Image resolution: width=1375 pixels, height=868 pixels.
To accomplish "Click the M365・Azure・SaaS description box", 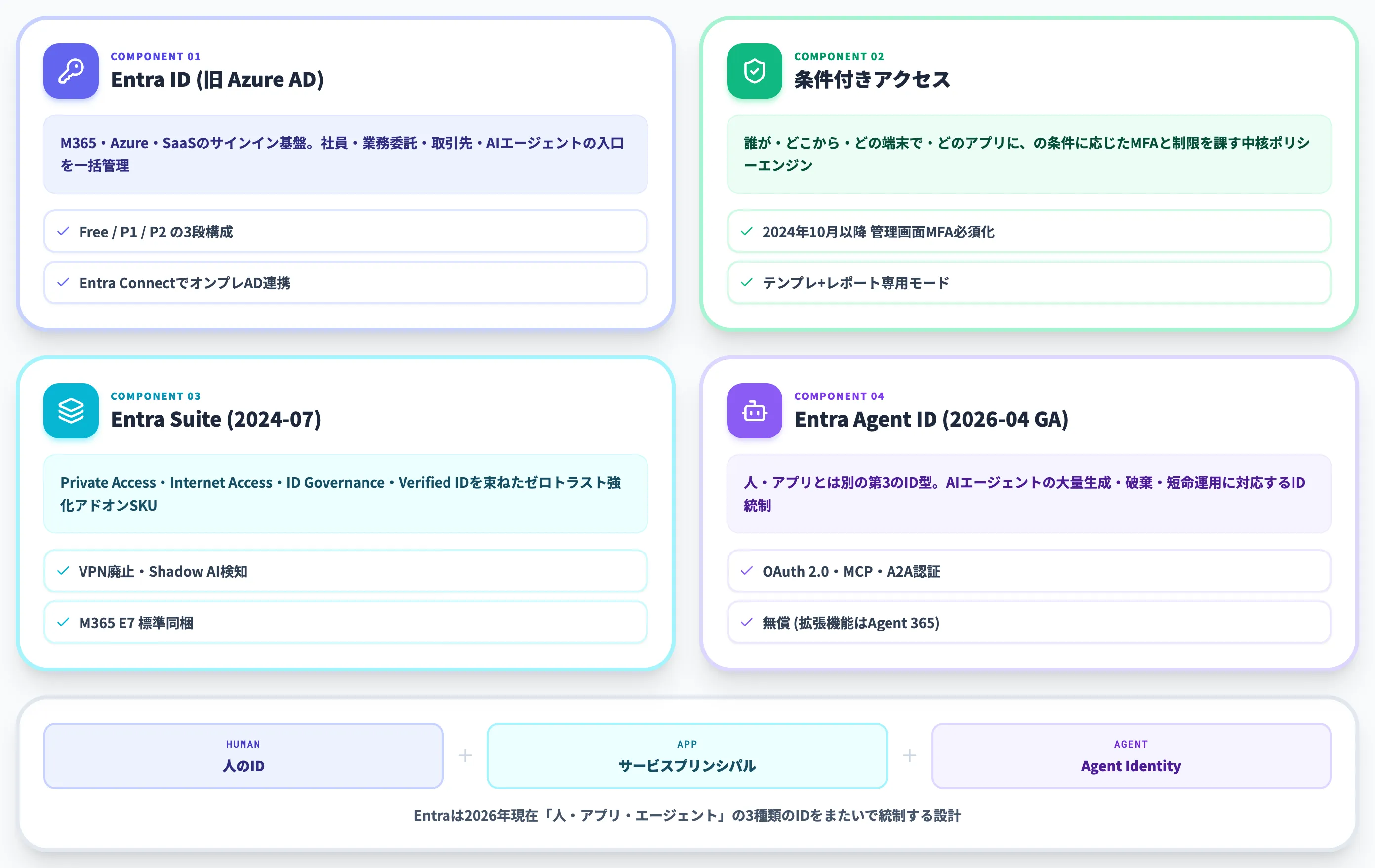I will pyautogui.click(x=345, y=154).
